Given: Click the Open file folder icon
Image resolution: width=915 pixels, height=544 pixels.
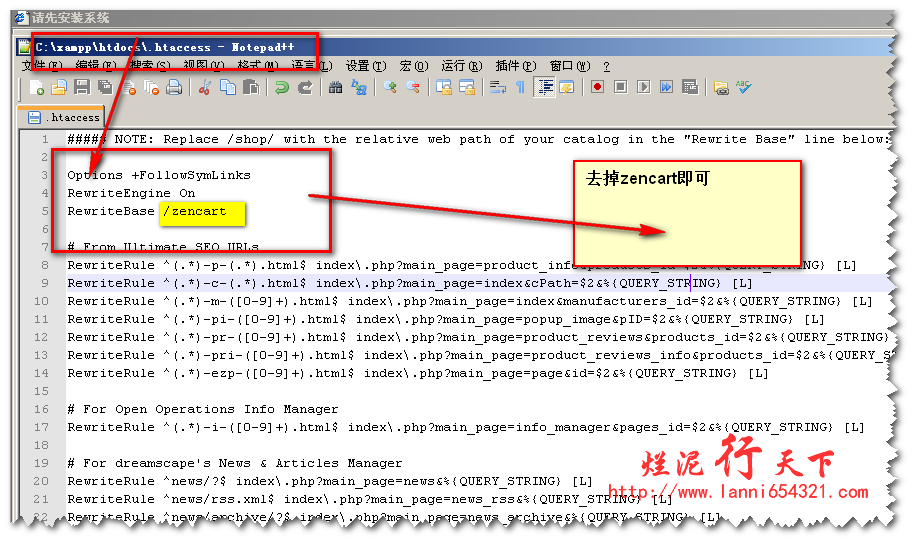Looking at the screenshot, I should click(60, 88).
